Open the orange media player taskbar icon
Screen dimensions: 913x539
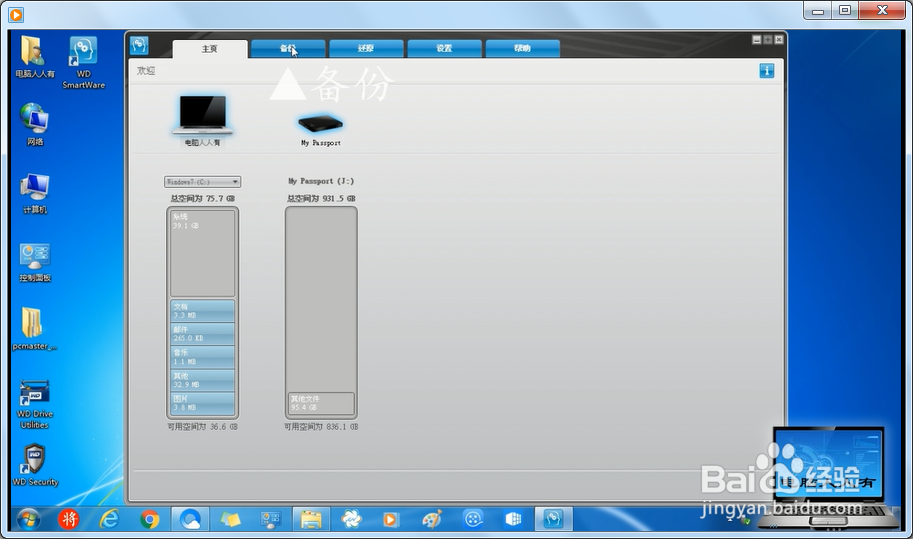click(391, 519)
